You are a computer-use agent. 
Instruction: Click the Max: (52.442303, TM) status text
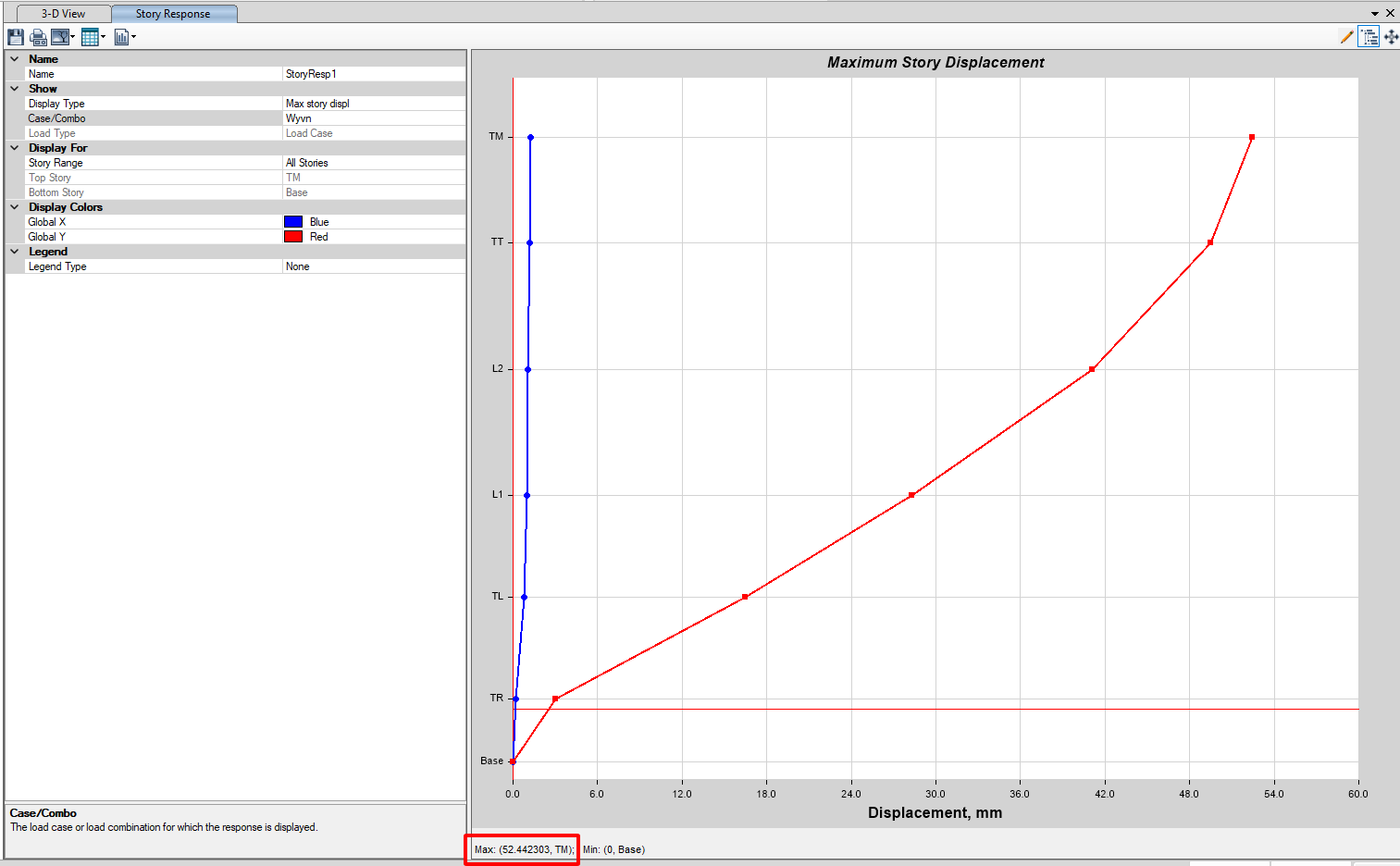click(x=525, y=849)
